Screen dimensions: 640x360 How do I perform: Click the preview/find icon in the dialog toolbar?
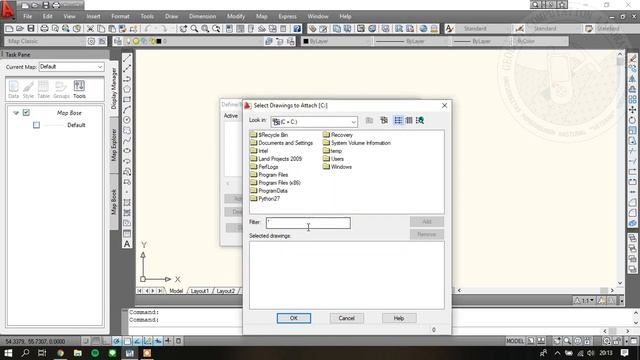point(420,120)
